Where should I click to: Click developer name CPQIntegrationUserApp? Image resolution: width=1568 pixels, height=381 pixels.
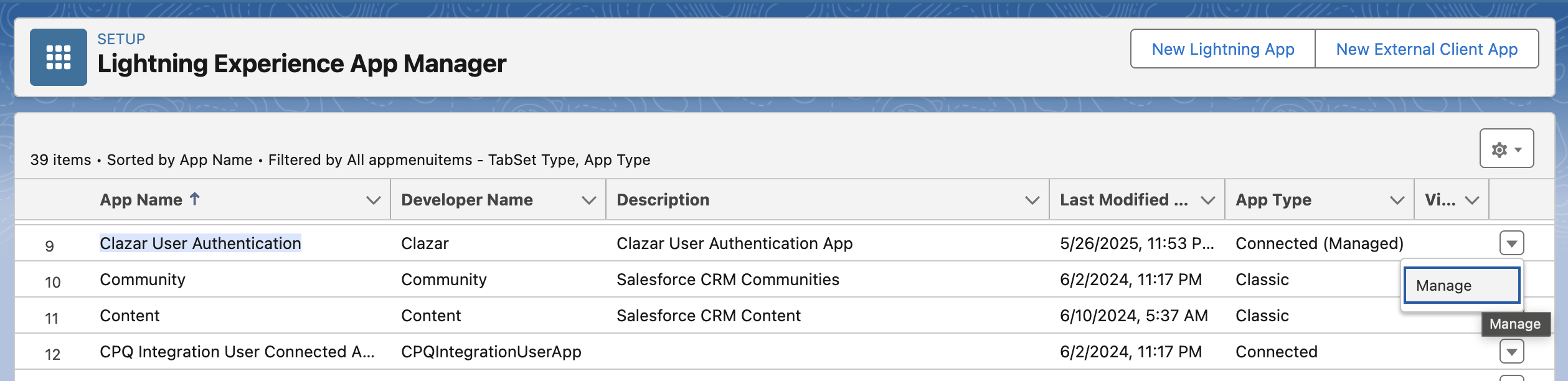point(491,352)
